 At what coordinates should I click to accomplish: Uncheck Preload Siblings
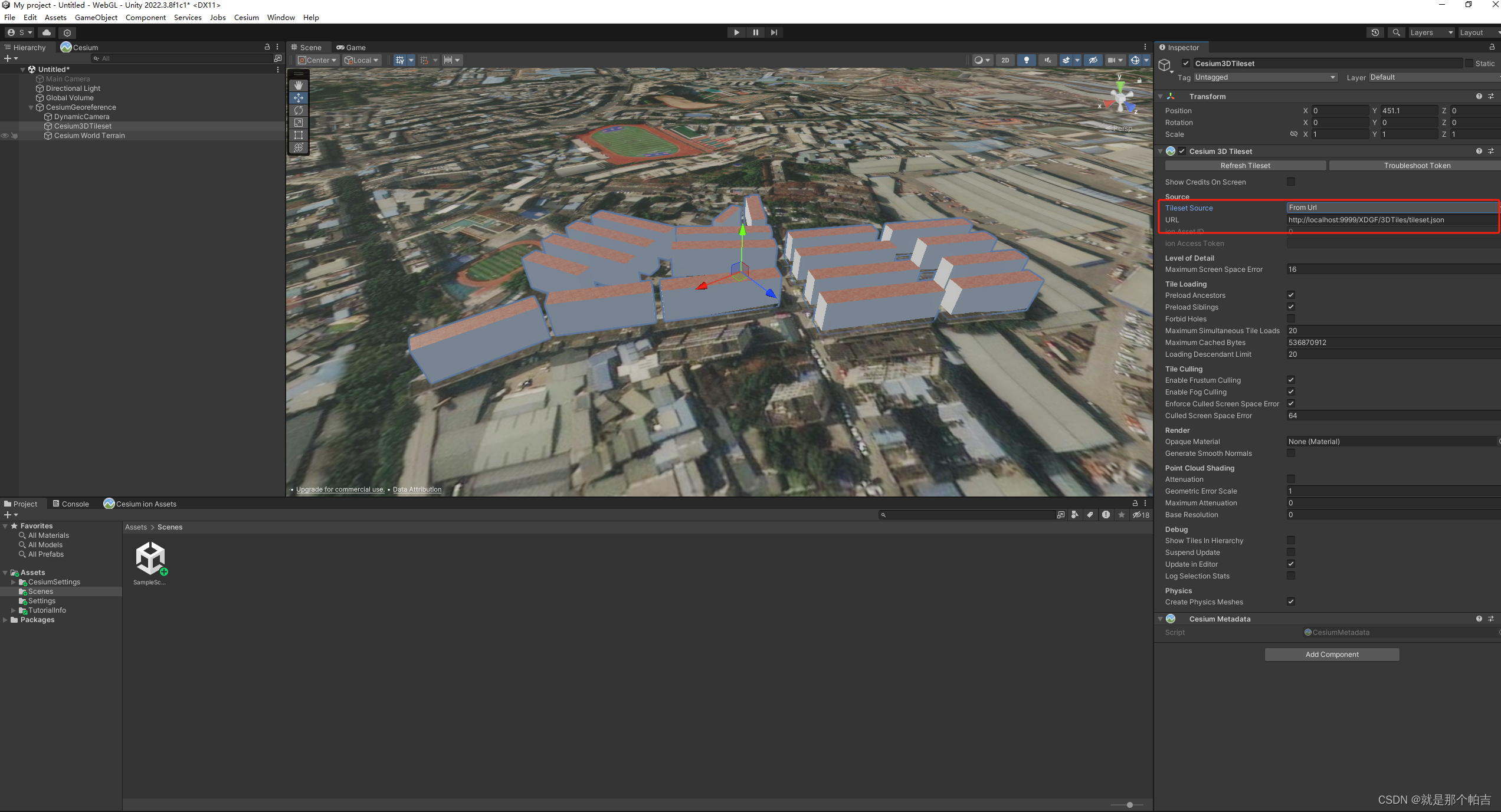tap(1291, 307)
